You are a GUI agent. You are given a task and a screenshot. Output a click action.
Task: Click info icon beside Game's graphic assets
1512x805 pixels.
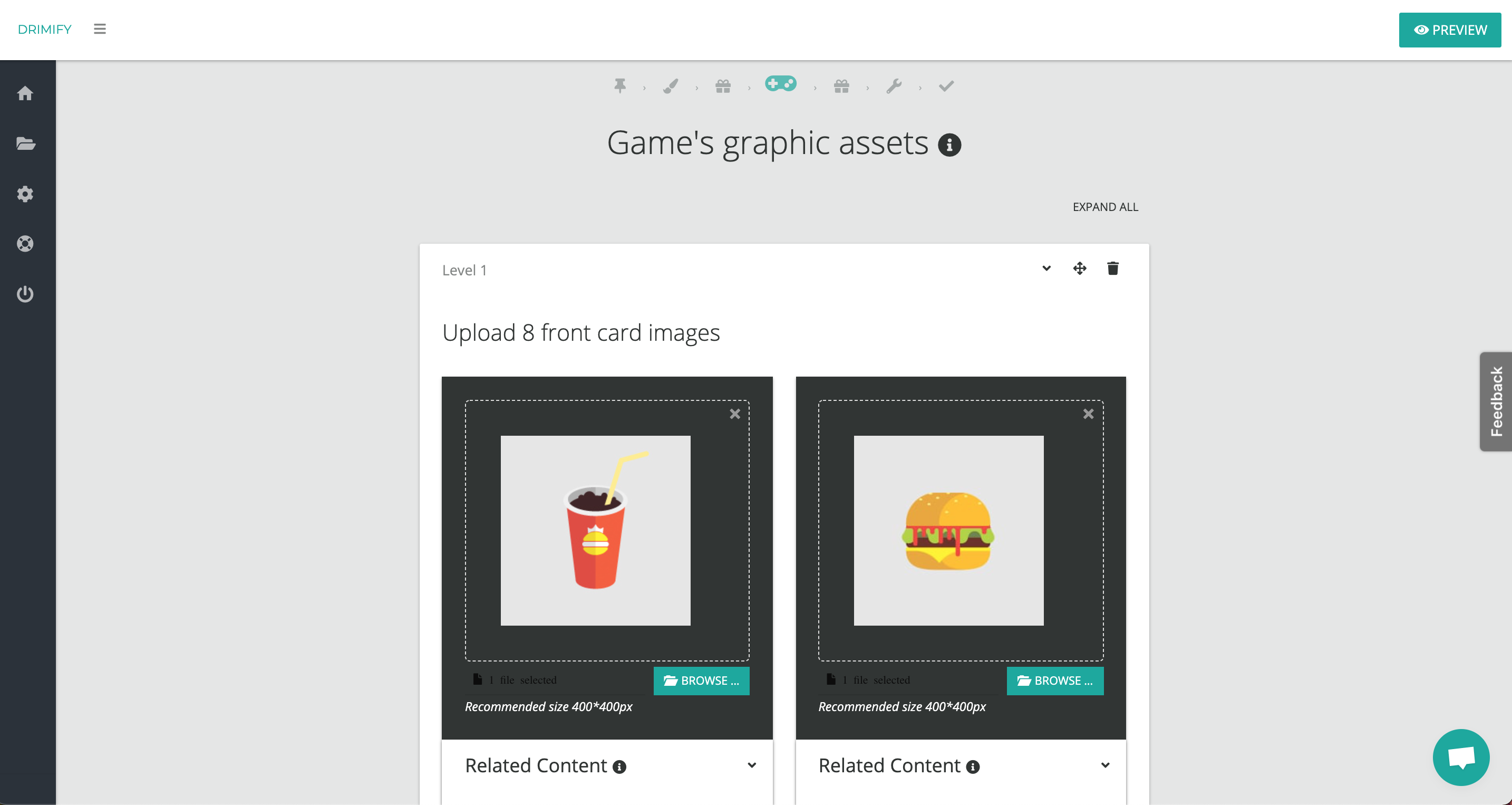[x=949, y=145]
